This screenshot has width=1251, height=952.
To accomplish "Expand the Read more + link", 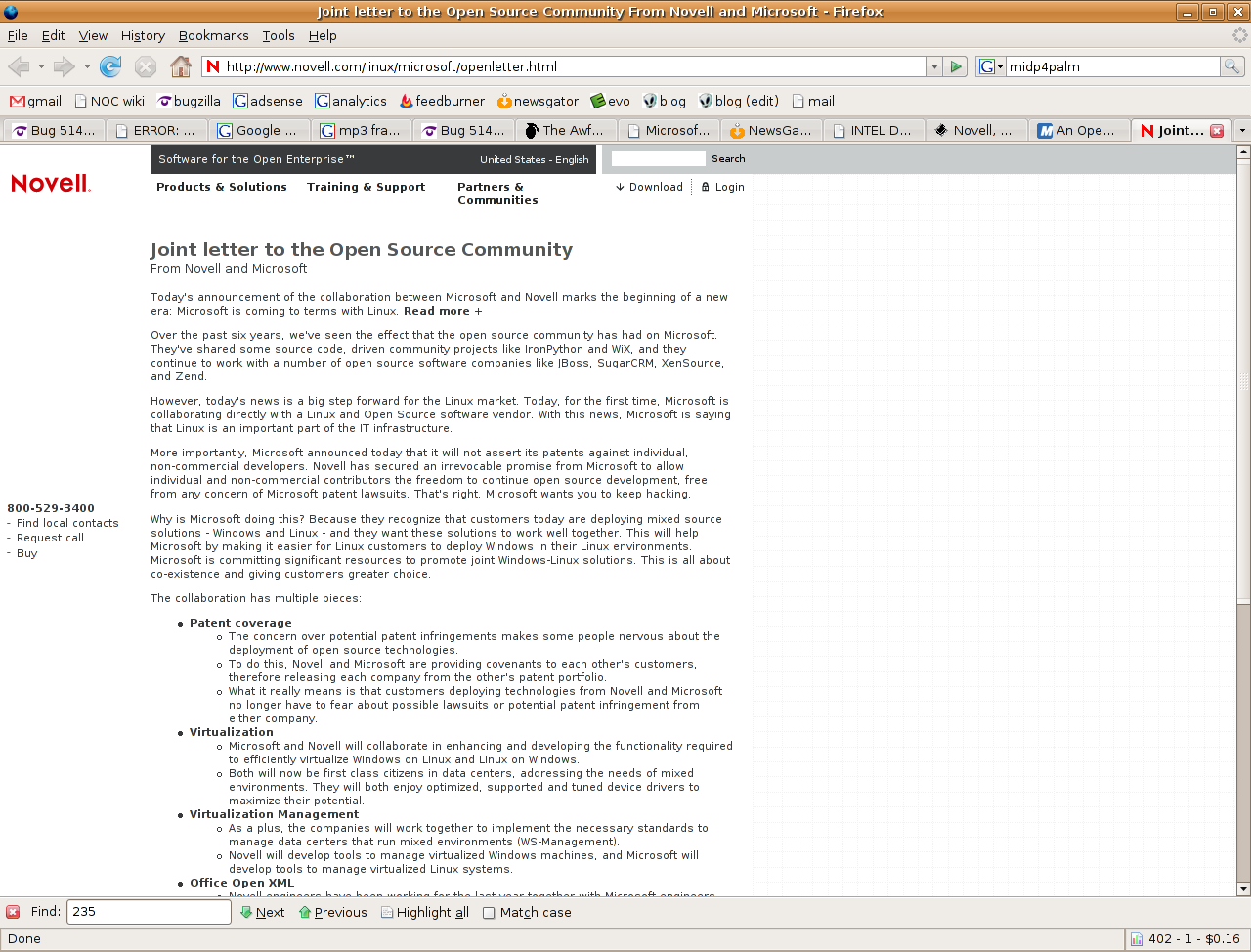I will 443,311.
